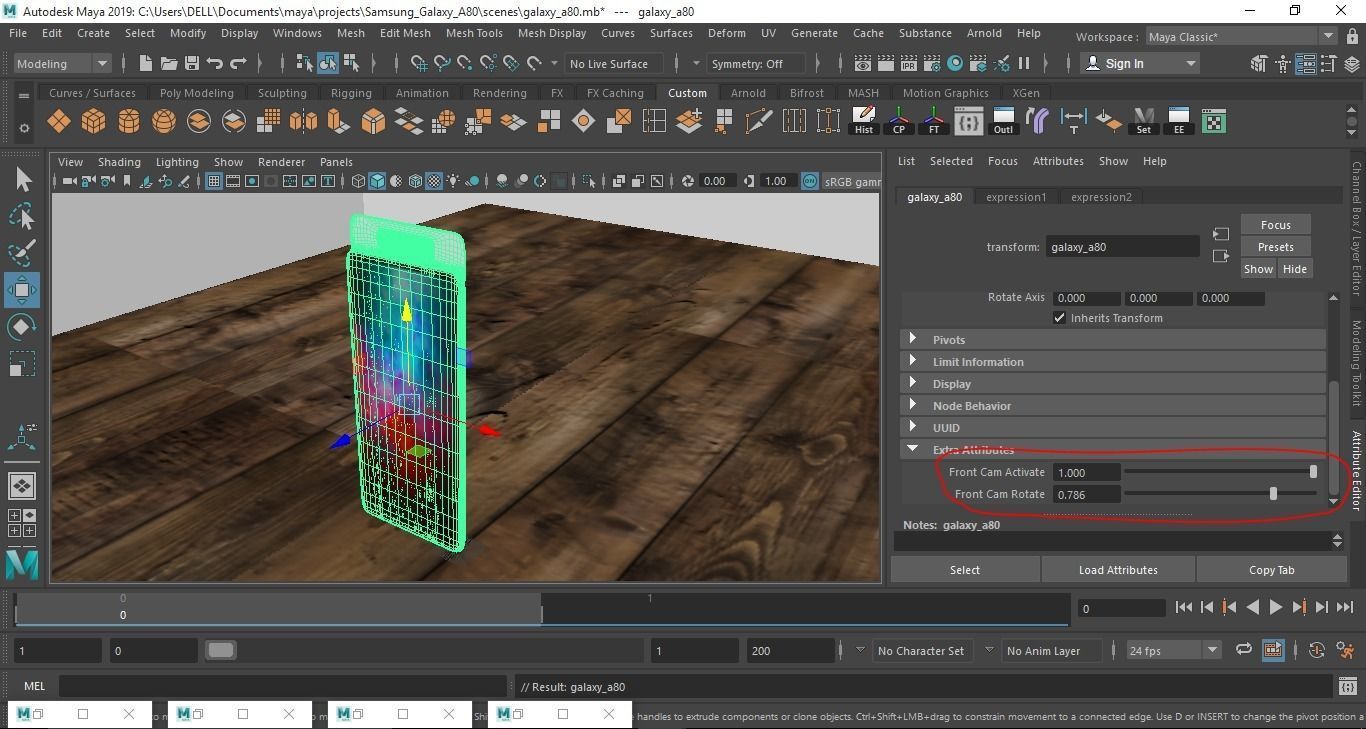Toggle smooth shade all in viewport
The width and height of the screenshot is (1366, 729).
pyautogui.click(x=377, y=181)
